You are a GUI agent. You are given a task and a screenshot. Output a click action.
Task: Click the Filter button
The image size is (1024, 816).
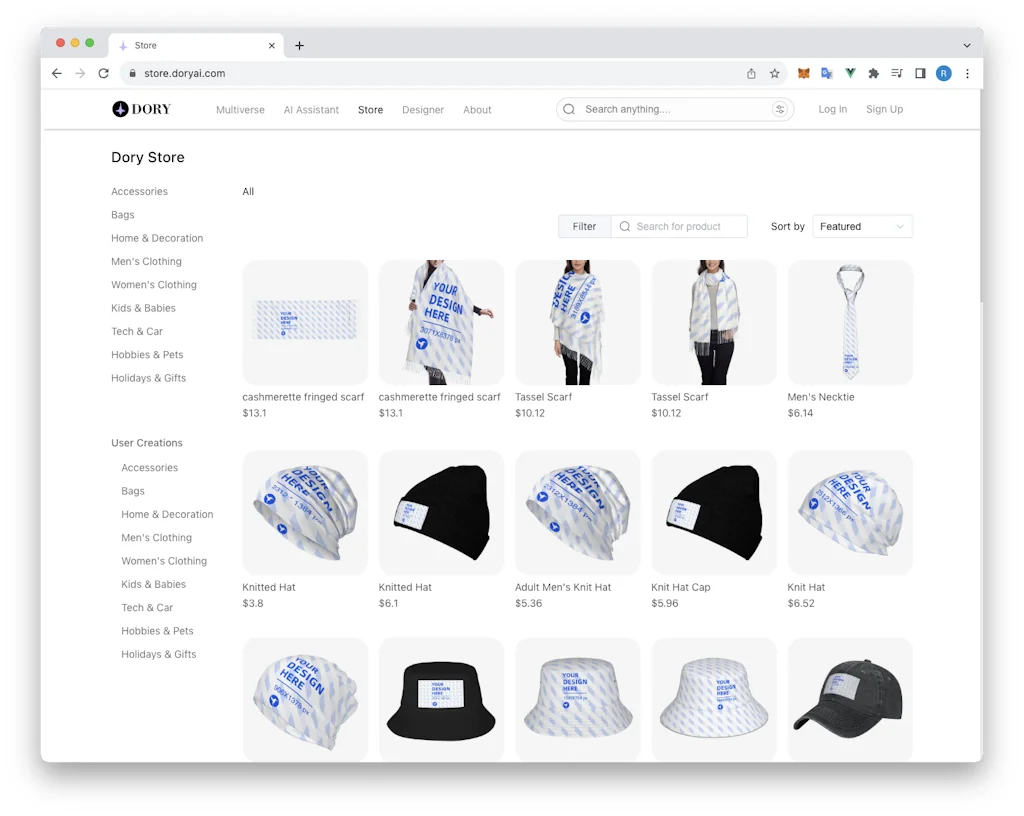(584, 227)
